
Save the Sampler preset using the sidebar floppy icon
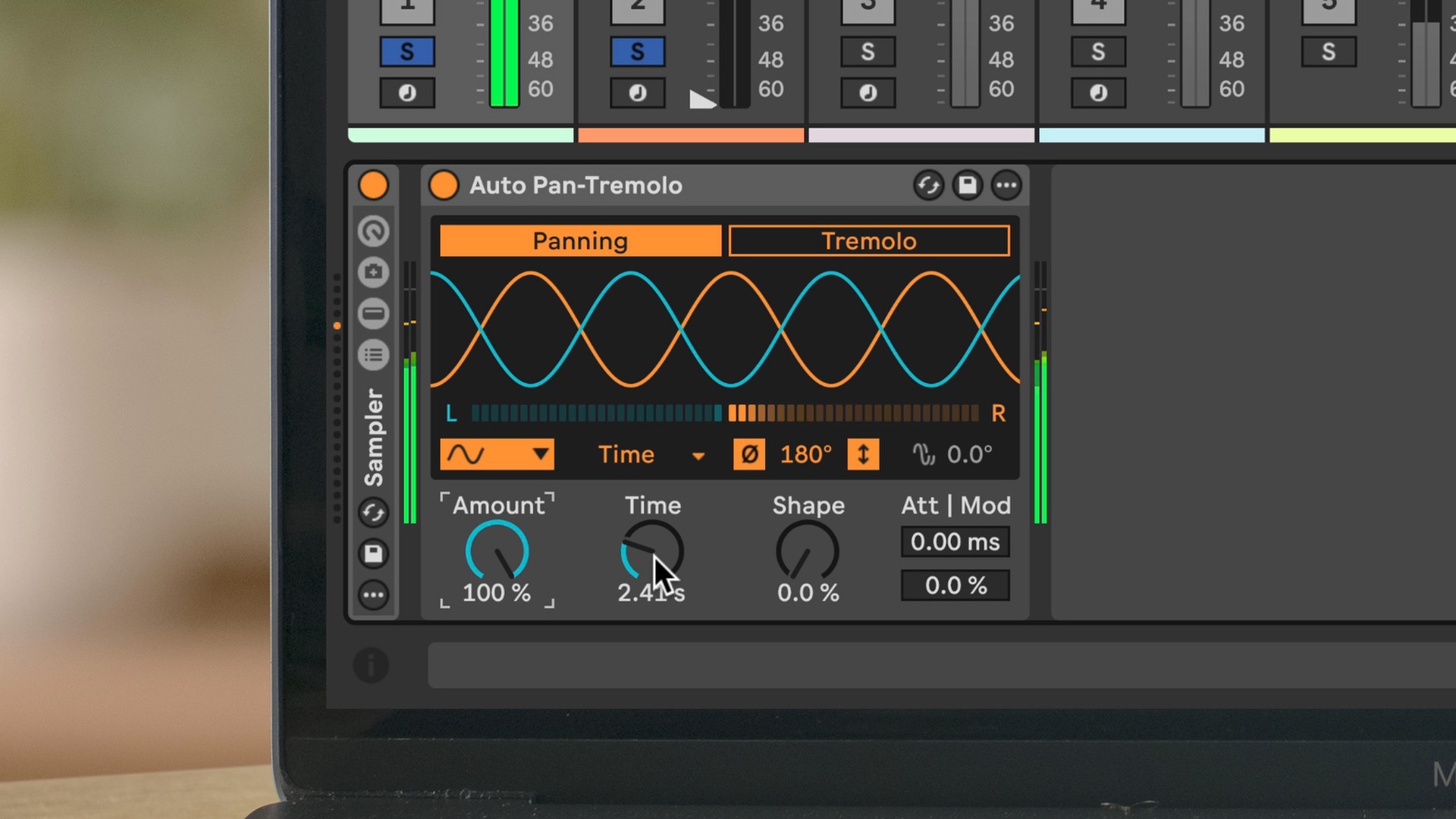[x=373, y=554]
